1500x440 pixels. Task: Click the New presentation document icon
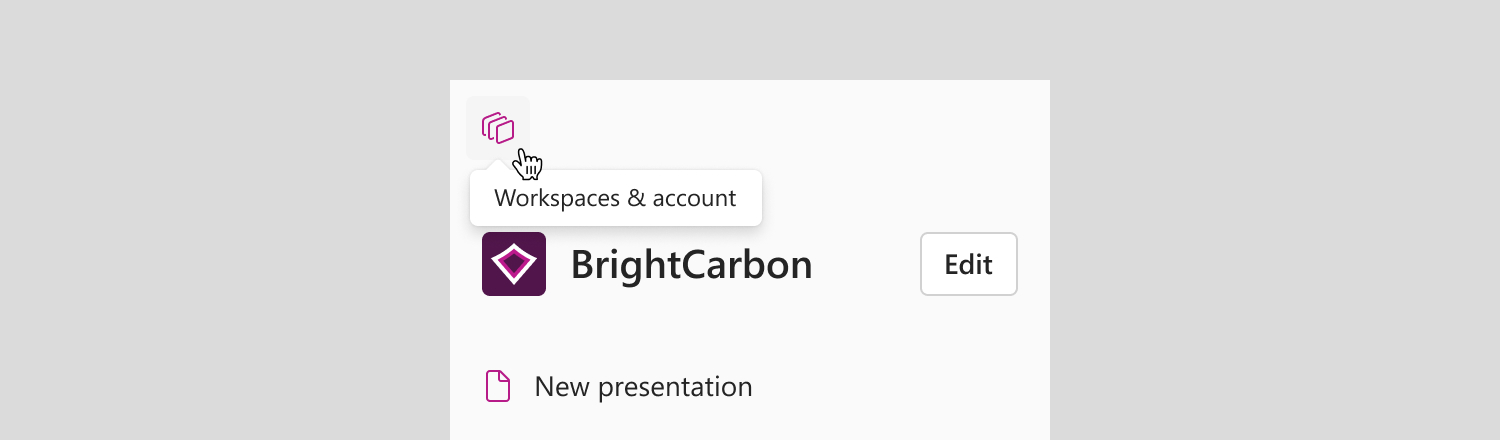coord(498,386)
